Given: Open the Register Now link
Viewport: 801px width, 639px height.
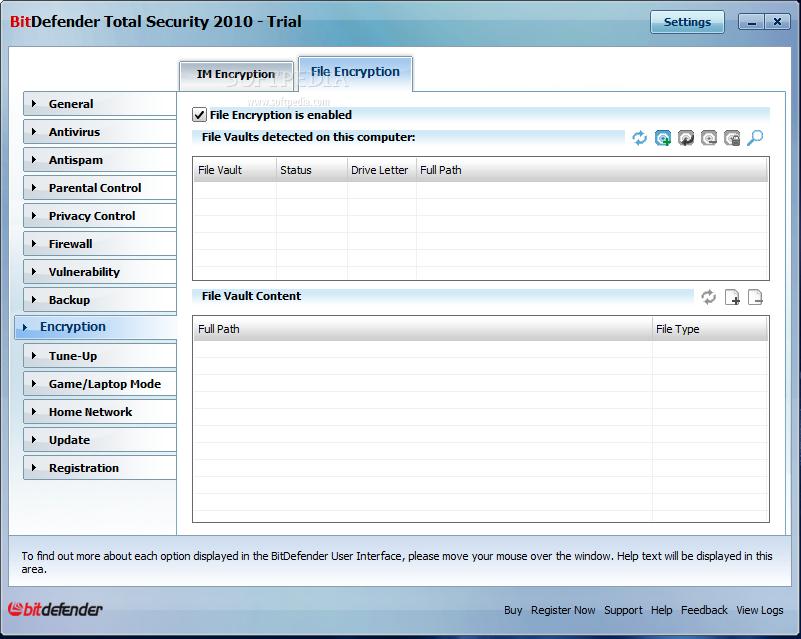Looking at the screenshot, I should tap(563, 610).
